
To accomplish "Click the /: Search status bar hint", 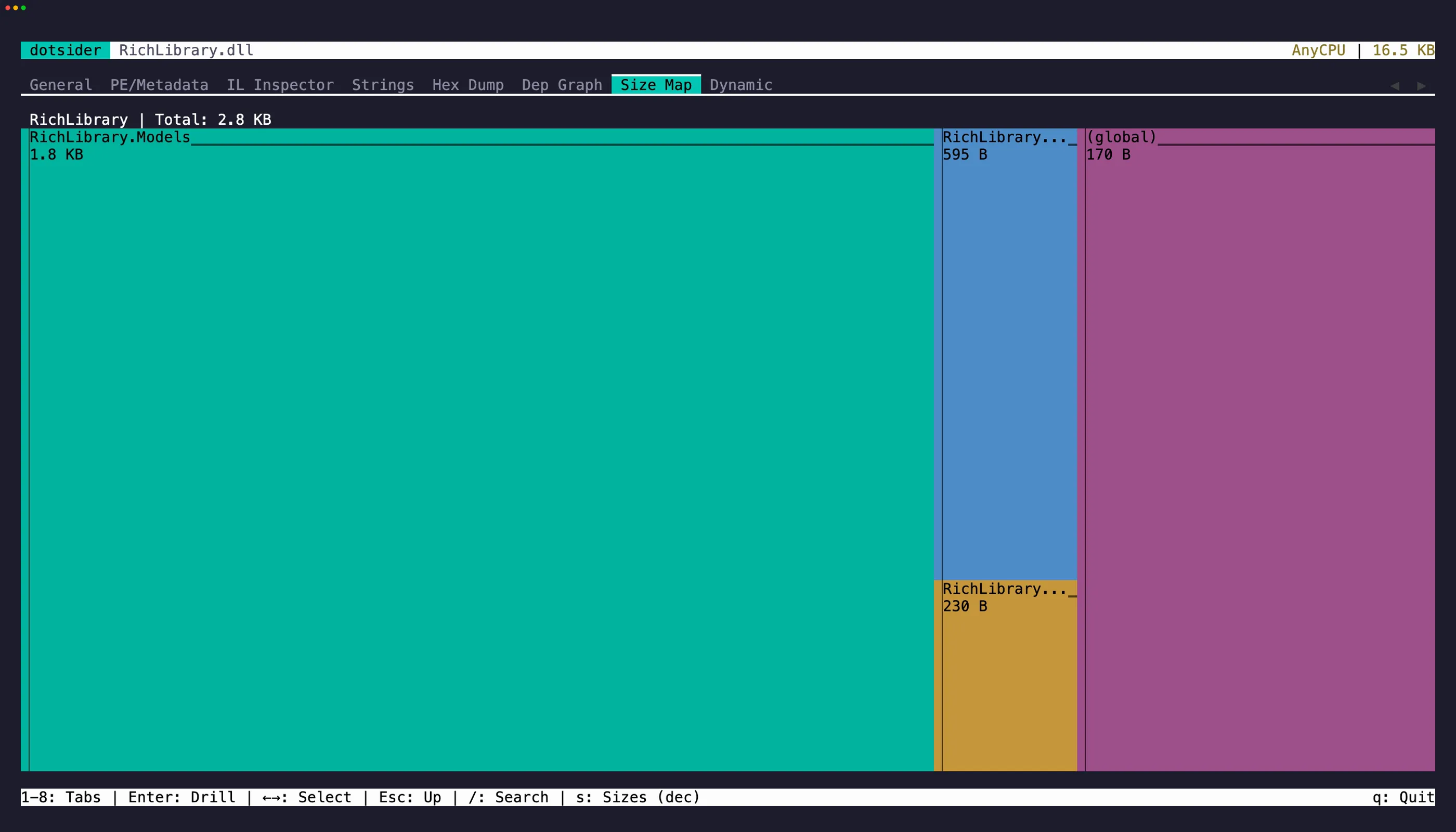I will pyautogui.click(x=508, y=797).
